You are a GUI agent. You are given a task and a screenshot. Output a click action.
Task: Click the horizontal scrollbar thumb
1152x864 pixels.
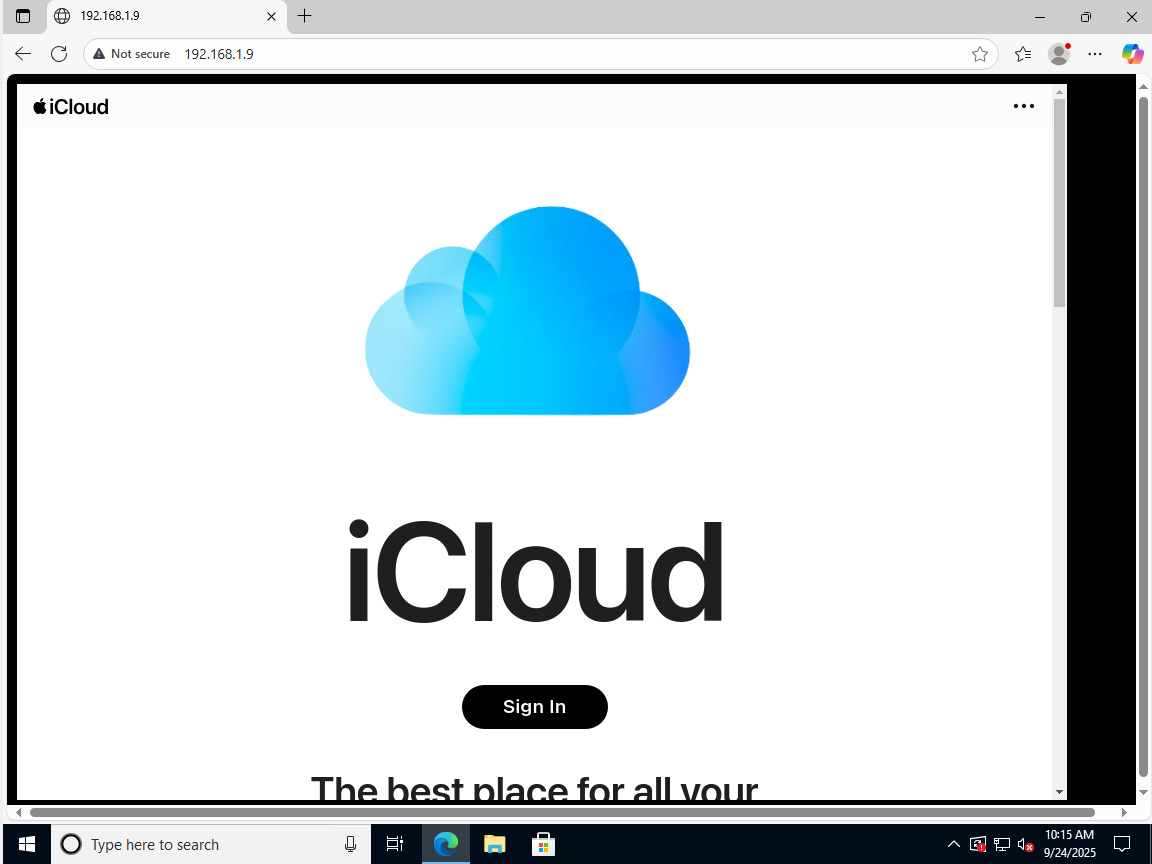pyautogui.click(x=562, y=813)
